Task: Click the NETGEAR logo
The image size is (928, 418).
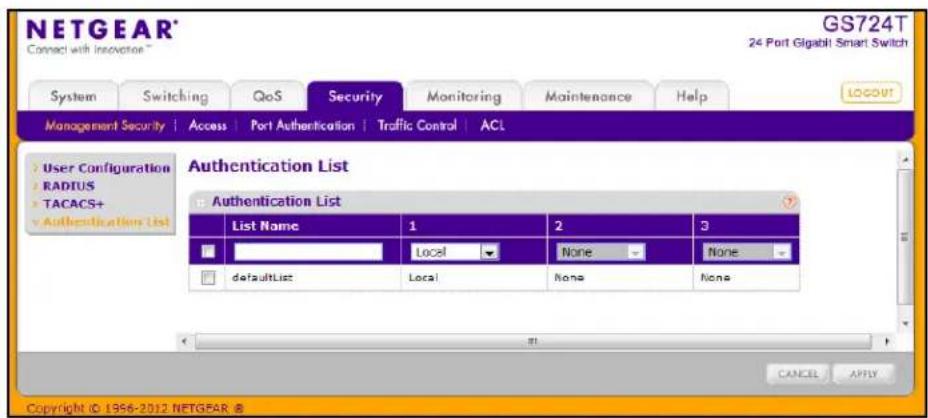Action: click(x=102, y=30)
